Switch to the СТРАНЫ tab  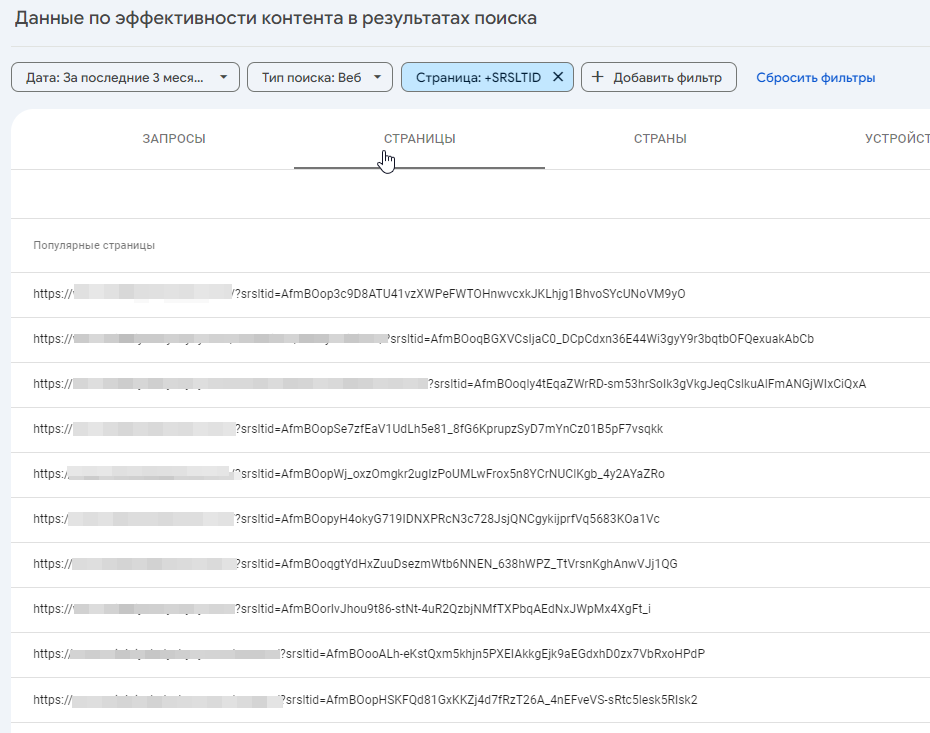660,139
